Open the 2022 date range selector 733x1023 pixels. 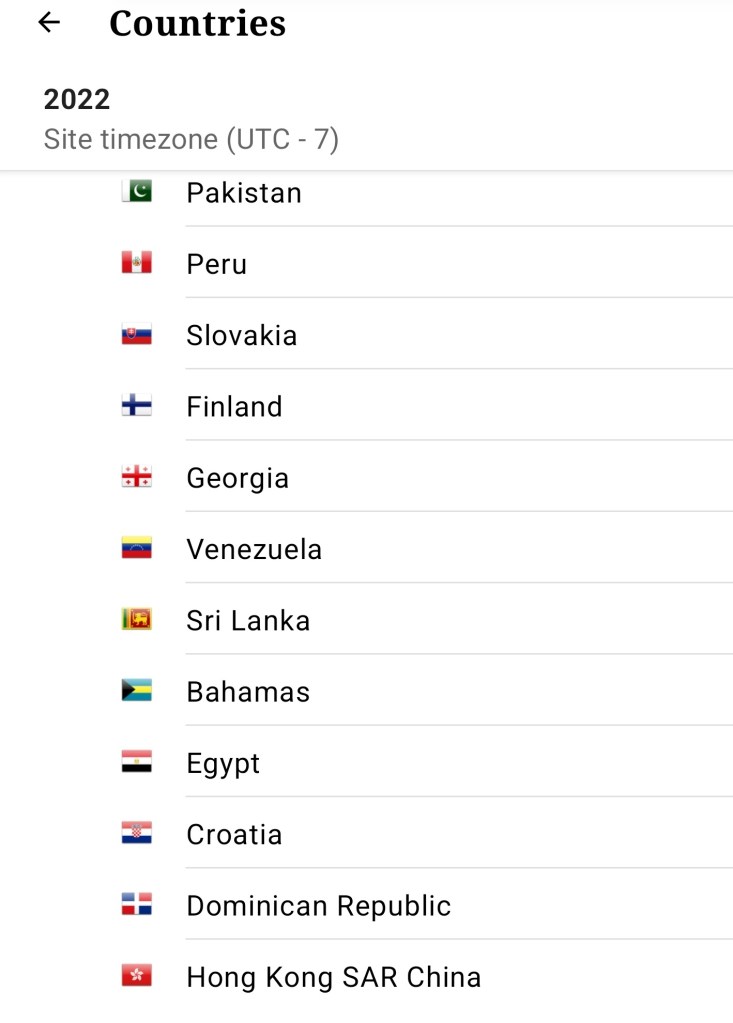click(x=77, y=99)
